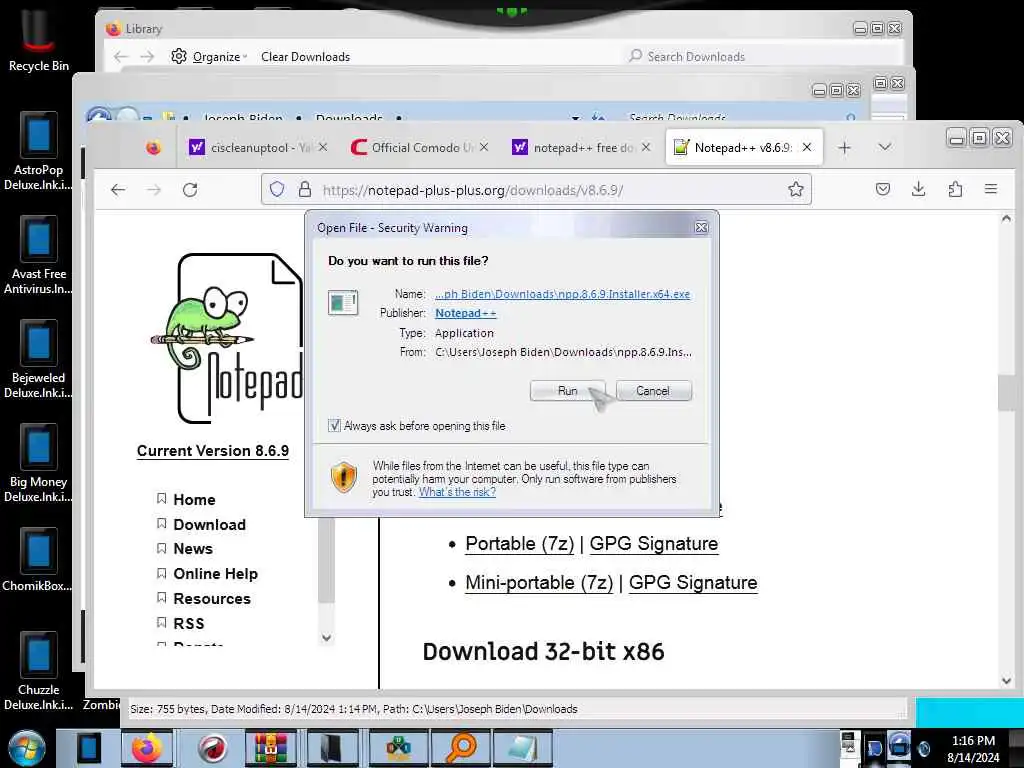
Task: Open the Organize menu in Library window
Action: pyautogui.click(x=209, y=57)
